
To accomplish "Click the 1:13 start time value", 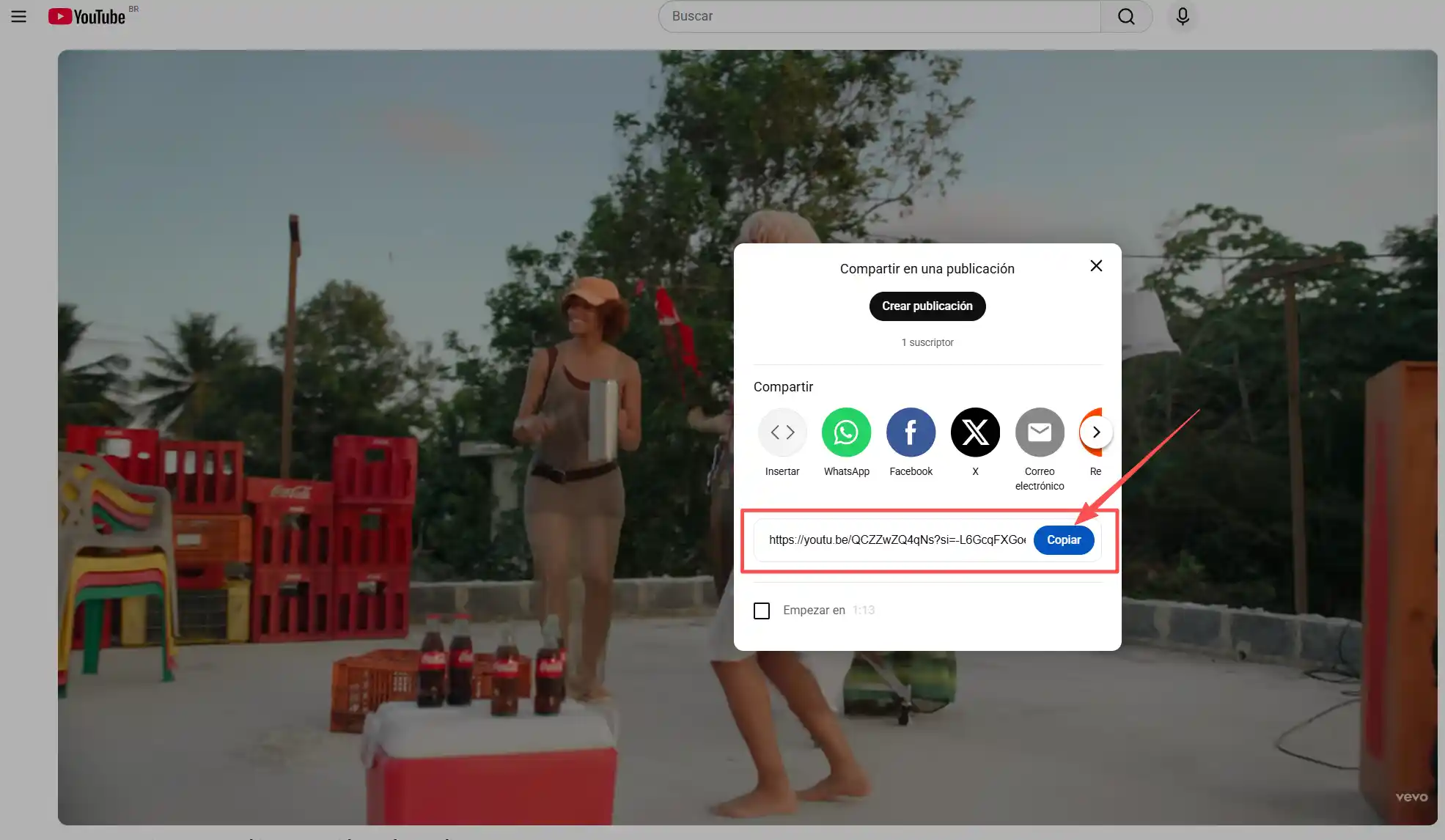I will coord(864,611).
